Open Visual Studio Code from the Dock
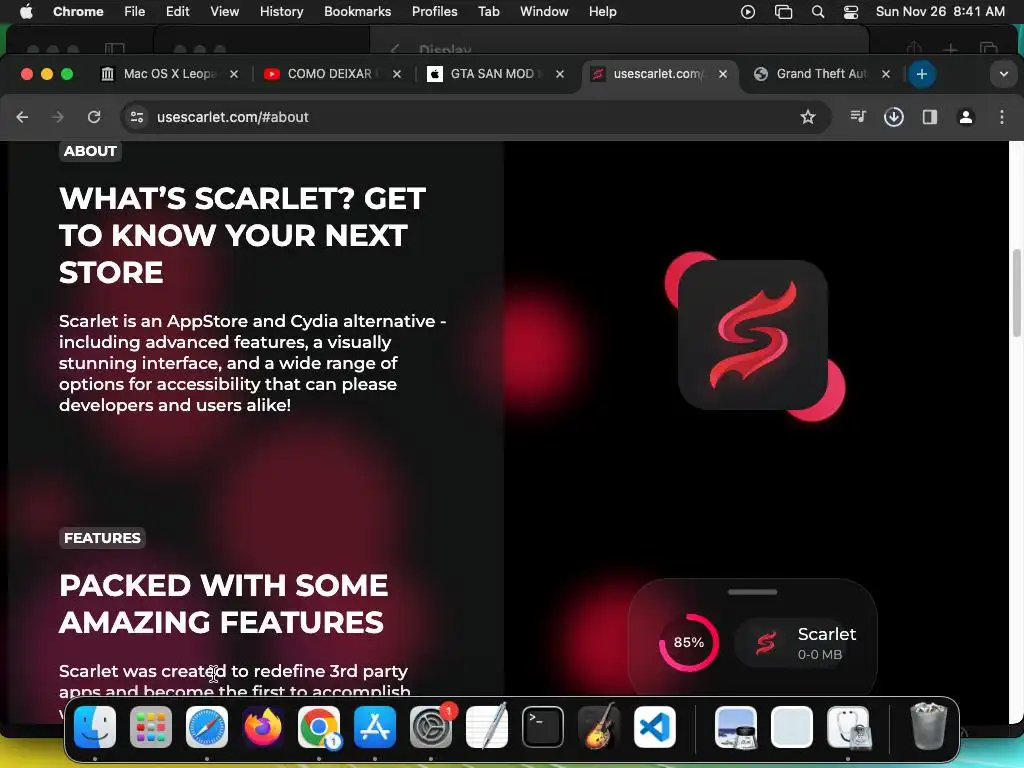Screen dimensions: 1024x768 tap(655, 727)
